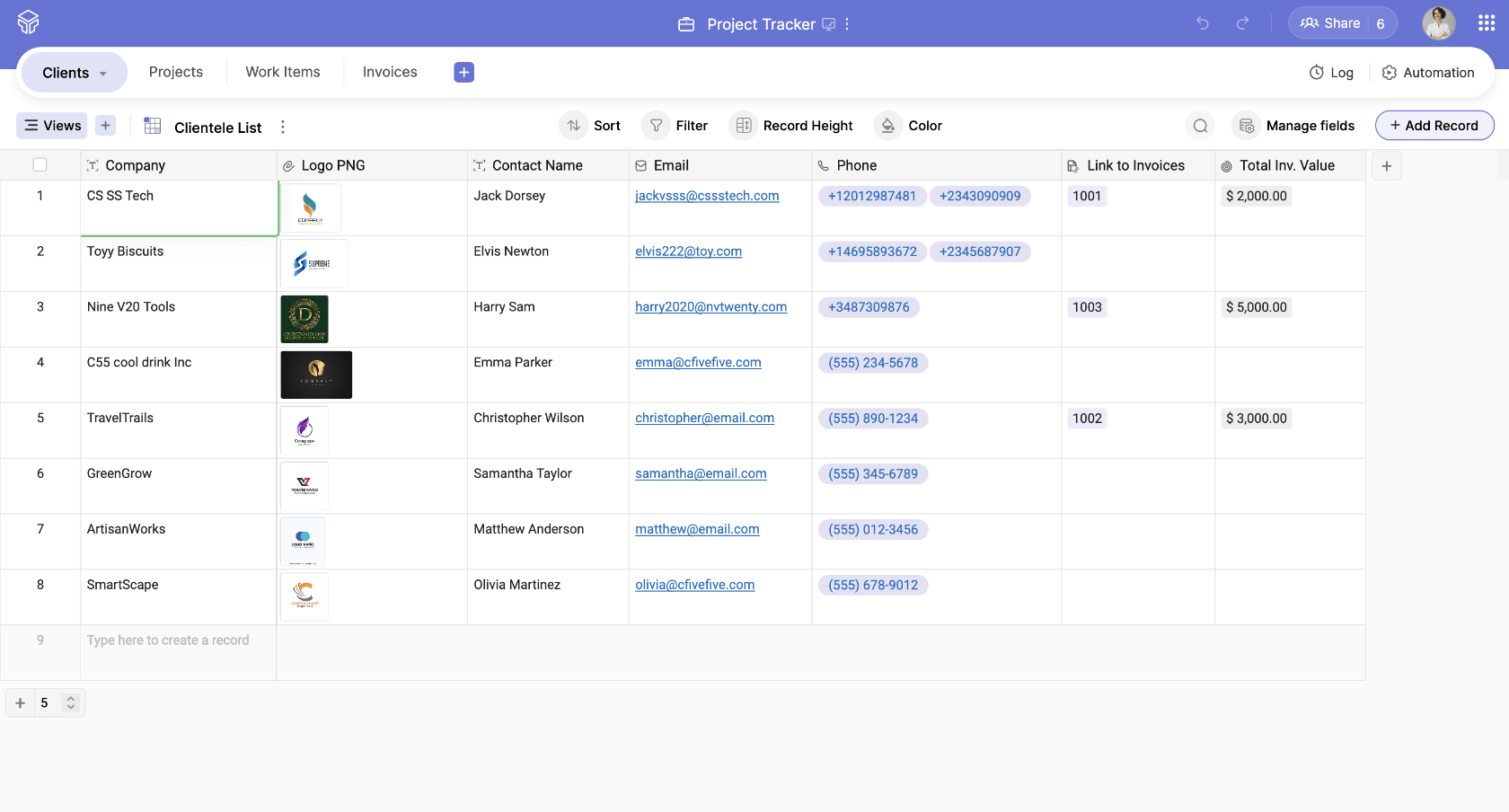Click the redo arrow icon
This screenshot has width=1509, height=812.
(x=1242, y=23)
